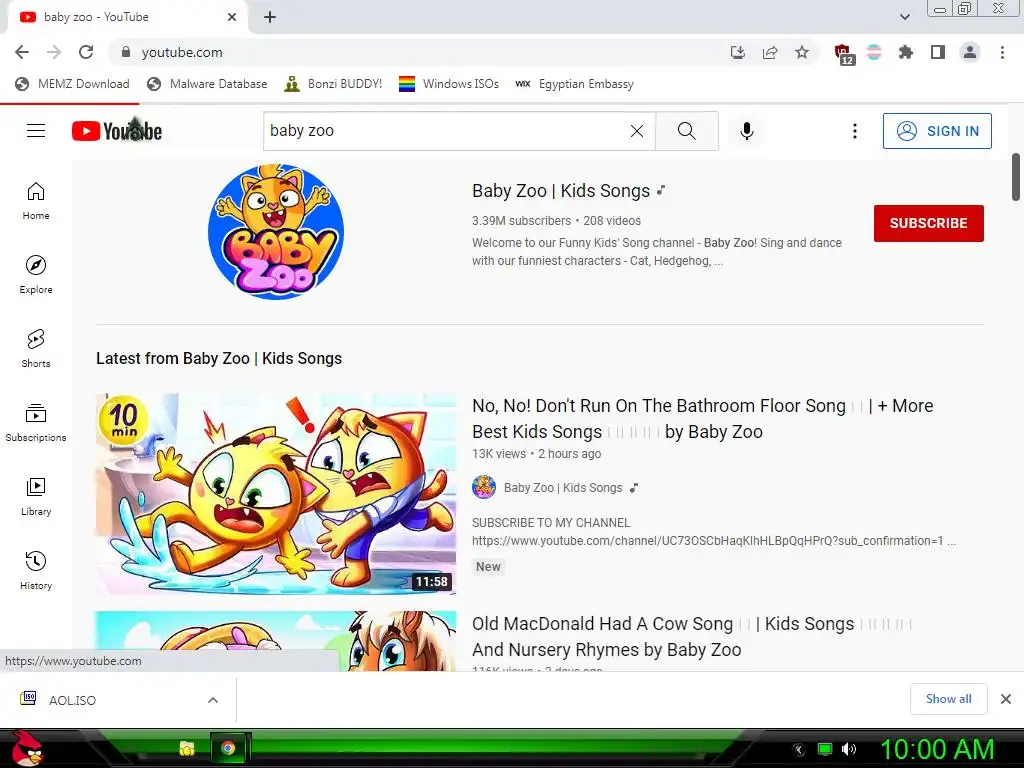Go to Home in the sidebar
The width and height of the screenshot is (1024, 768).
coord(36,201)
